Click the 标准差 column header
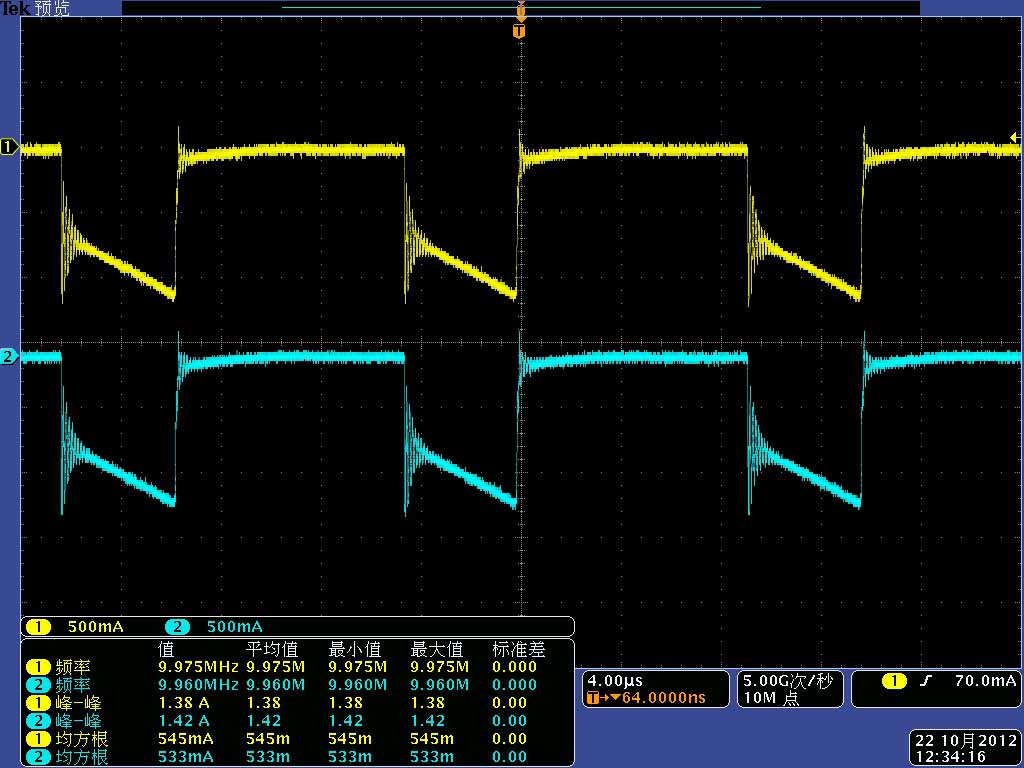 (519, 650)
